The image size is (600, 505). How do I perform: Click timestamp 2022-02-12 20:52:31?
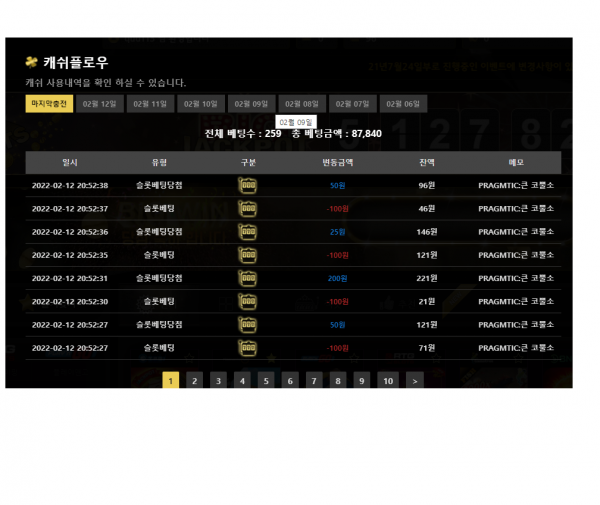(70, 279)
